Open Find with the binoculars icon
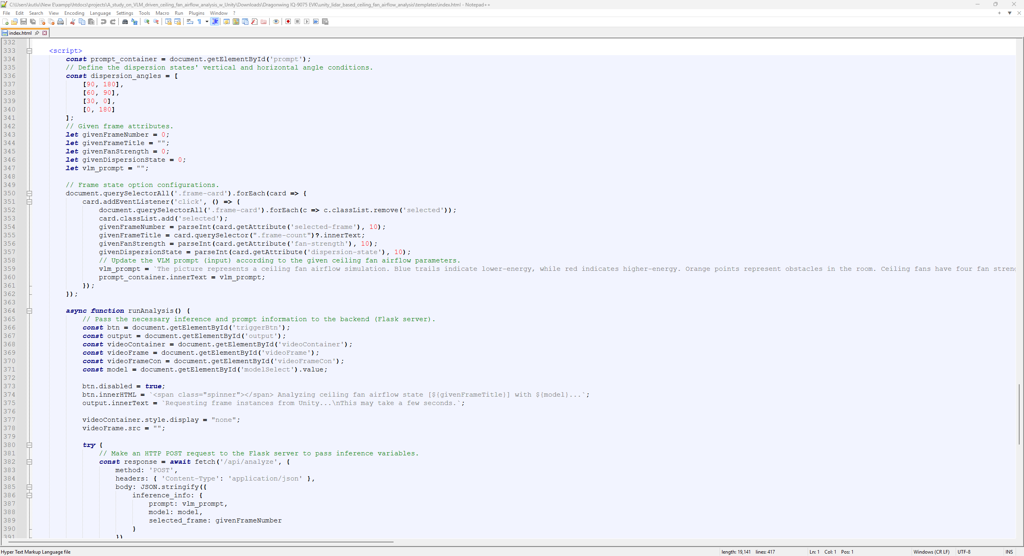This screenshot has width=1024, height=556. (x=125, y=22)
